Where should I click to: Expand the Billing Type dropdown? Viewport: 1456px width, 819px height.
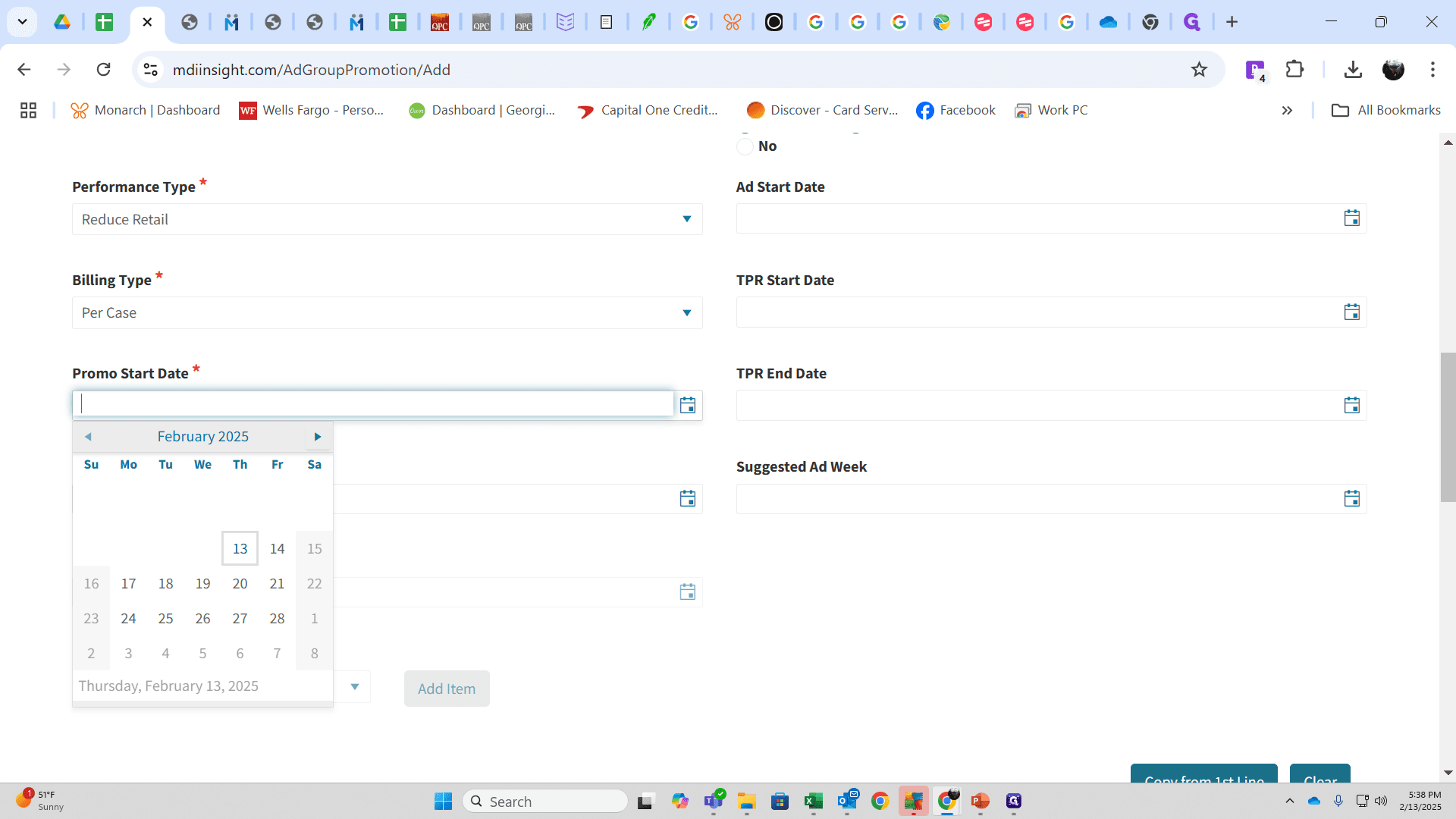[x=388, y=312]
